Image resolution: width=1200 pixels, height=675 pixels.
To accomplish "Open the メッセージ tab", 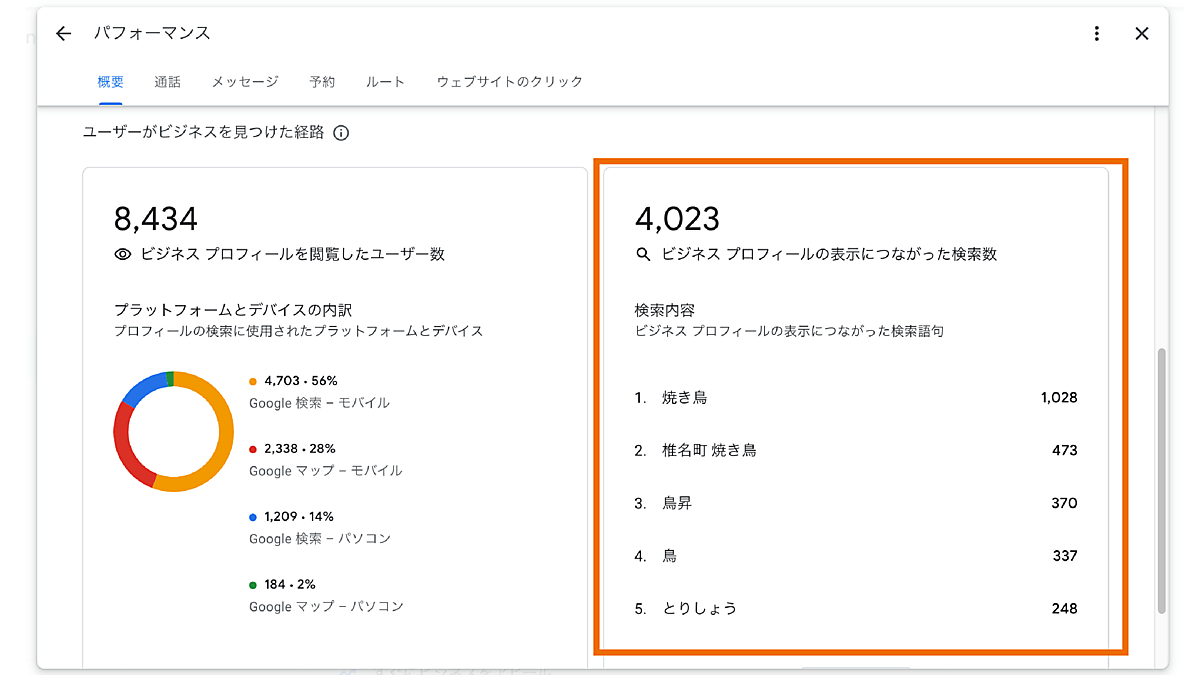I will (x=245, y=82).
